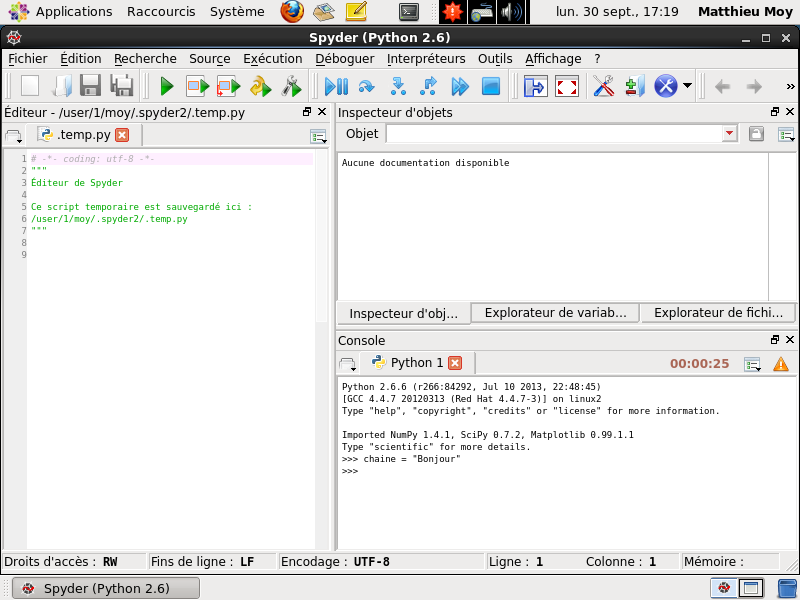Open the Exécution menu
The image size is (800, 600).
point(272,59)
